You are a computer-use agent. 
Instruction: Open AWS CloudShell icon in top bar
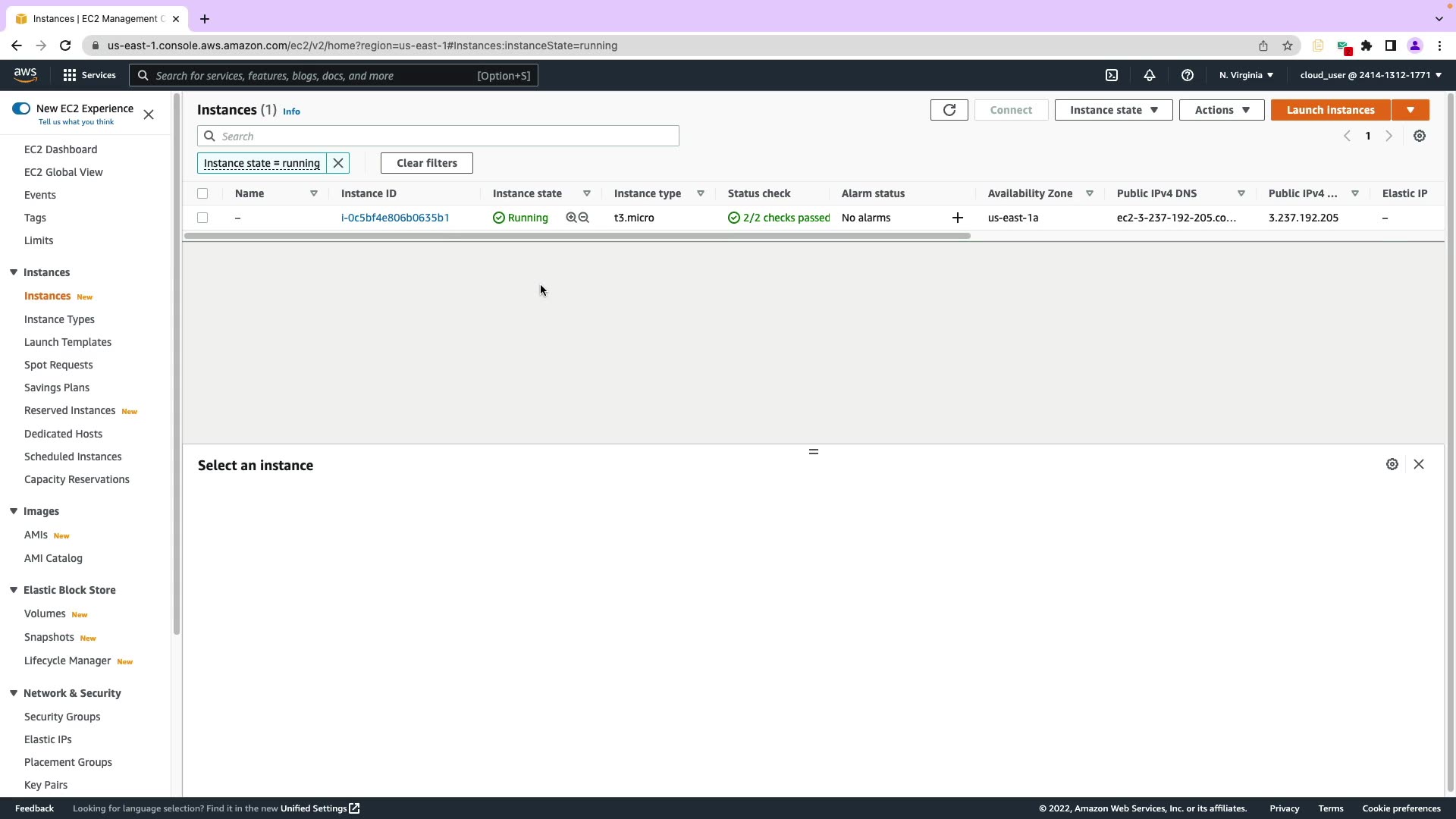pos(1112,75)
